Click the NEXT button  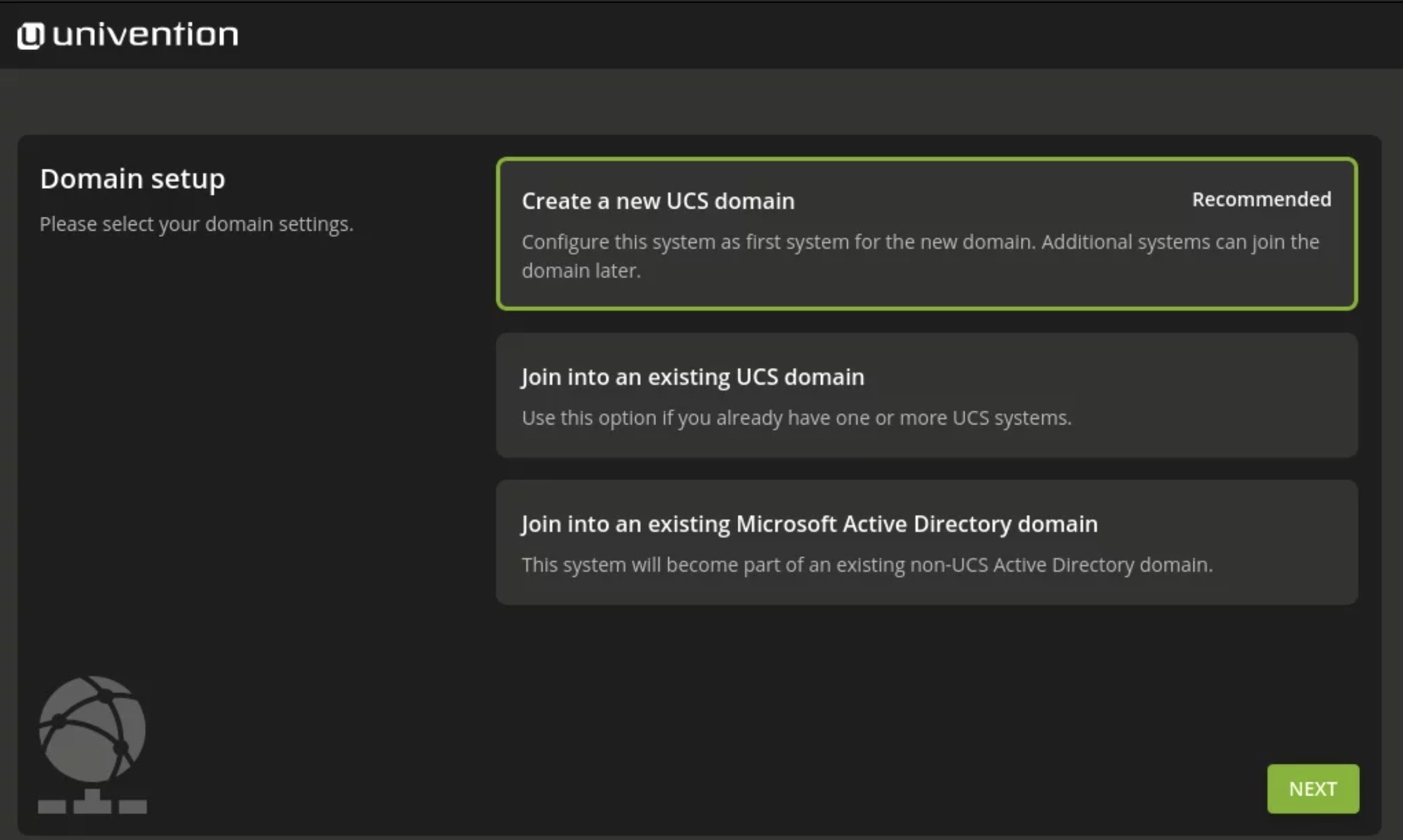coord(1313,788)
